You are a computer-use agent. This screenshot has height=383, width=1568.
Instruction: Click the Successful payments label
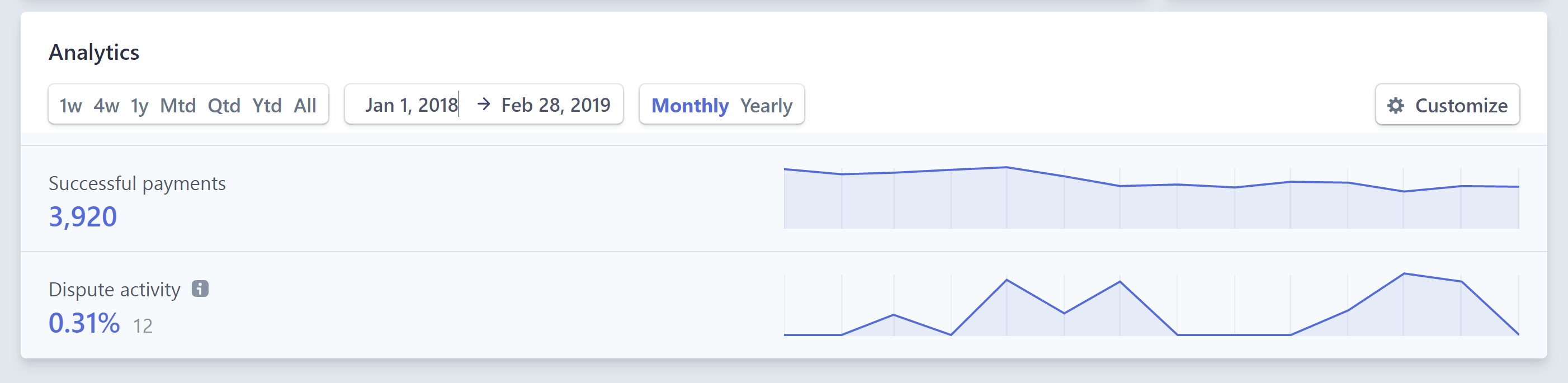(x=137, y=183)
